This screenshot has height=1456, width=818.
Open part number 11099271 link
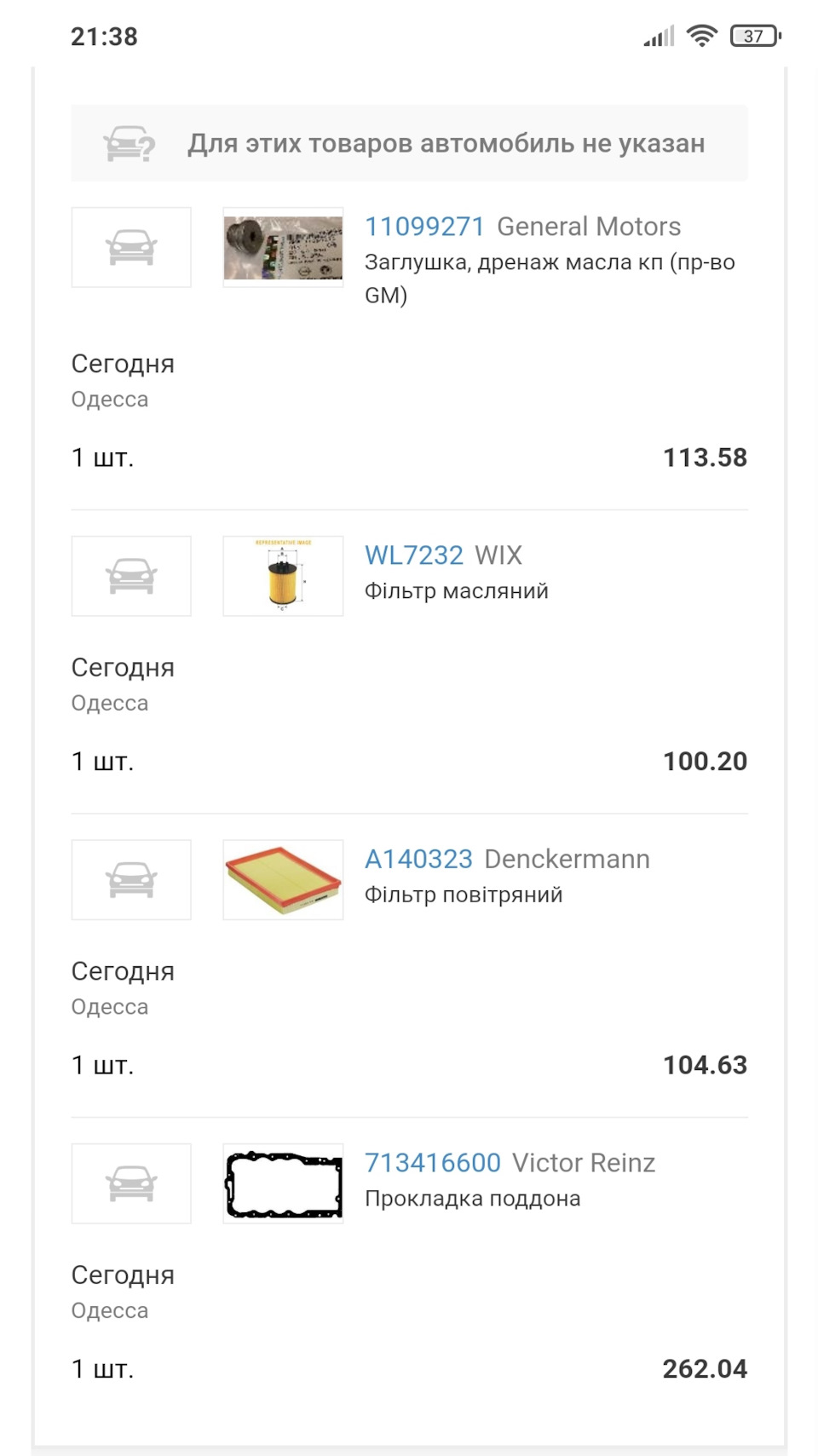424,227
